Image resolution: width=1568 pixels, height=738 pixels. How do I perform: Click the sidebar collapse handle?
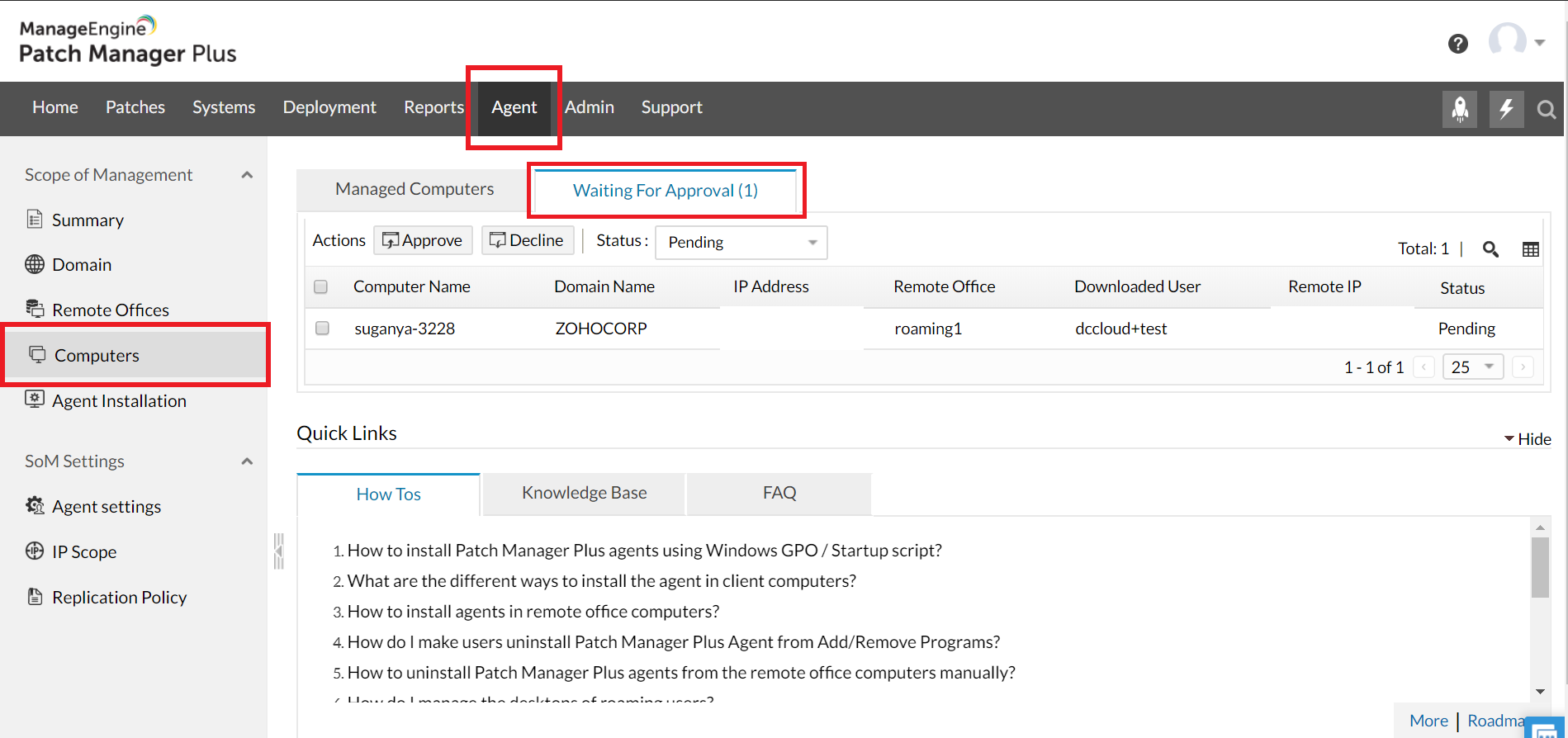[x=279, y=551]
